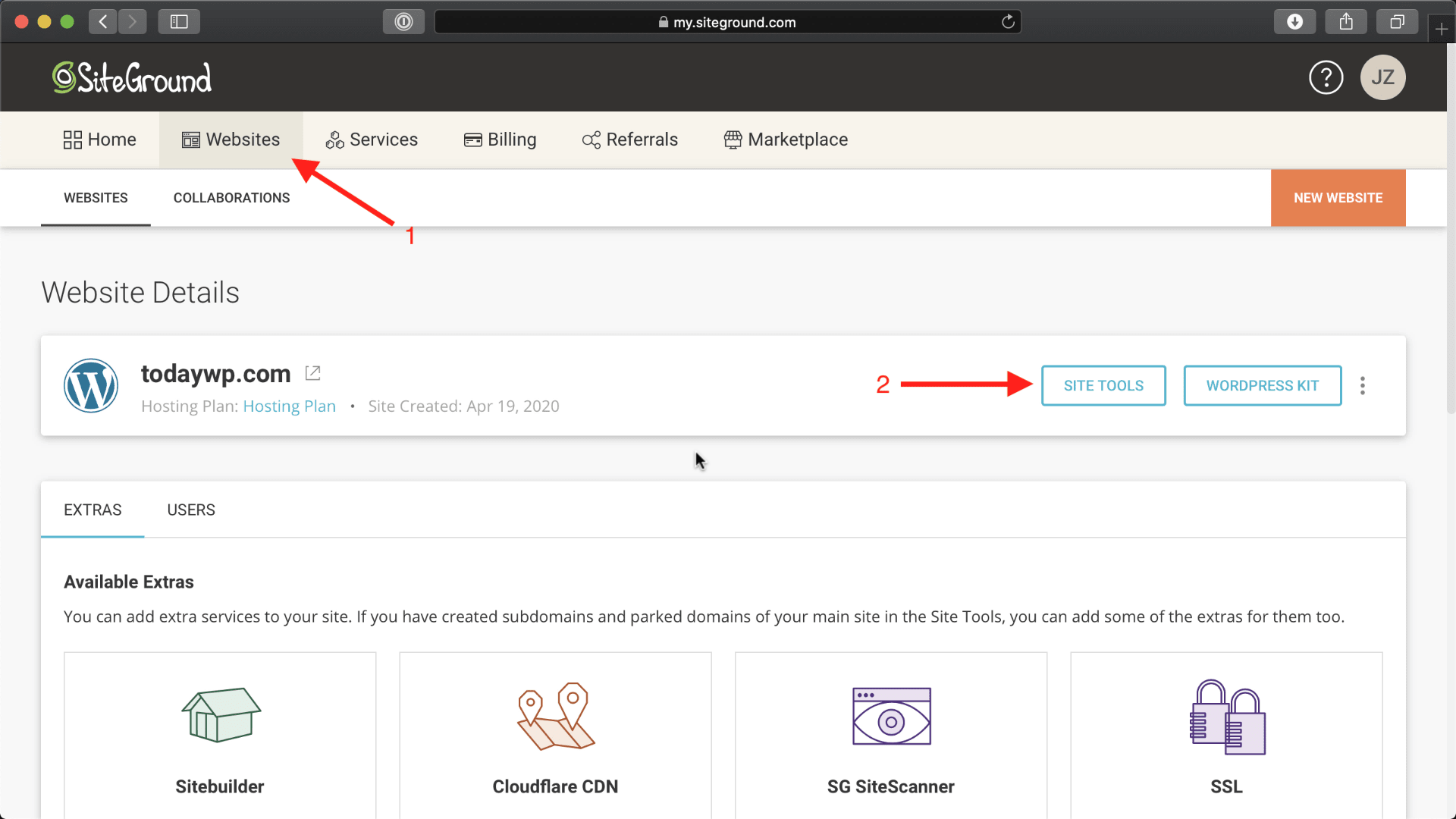
Task: Show all tabs overview icon
Action: point(1397,22)
